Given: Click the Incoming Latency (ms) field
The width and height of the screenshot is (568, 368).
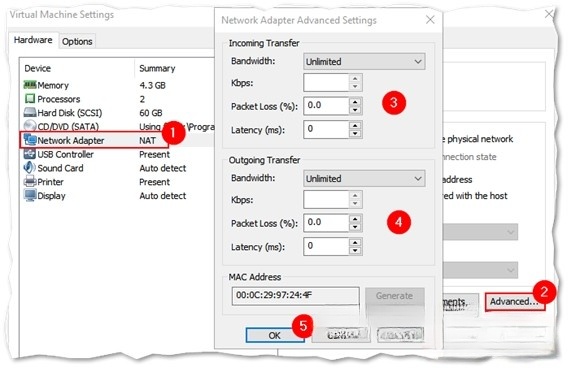Looking at the screenshot, I should [326, 129].
